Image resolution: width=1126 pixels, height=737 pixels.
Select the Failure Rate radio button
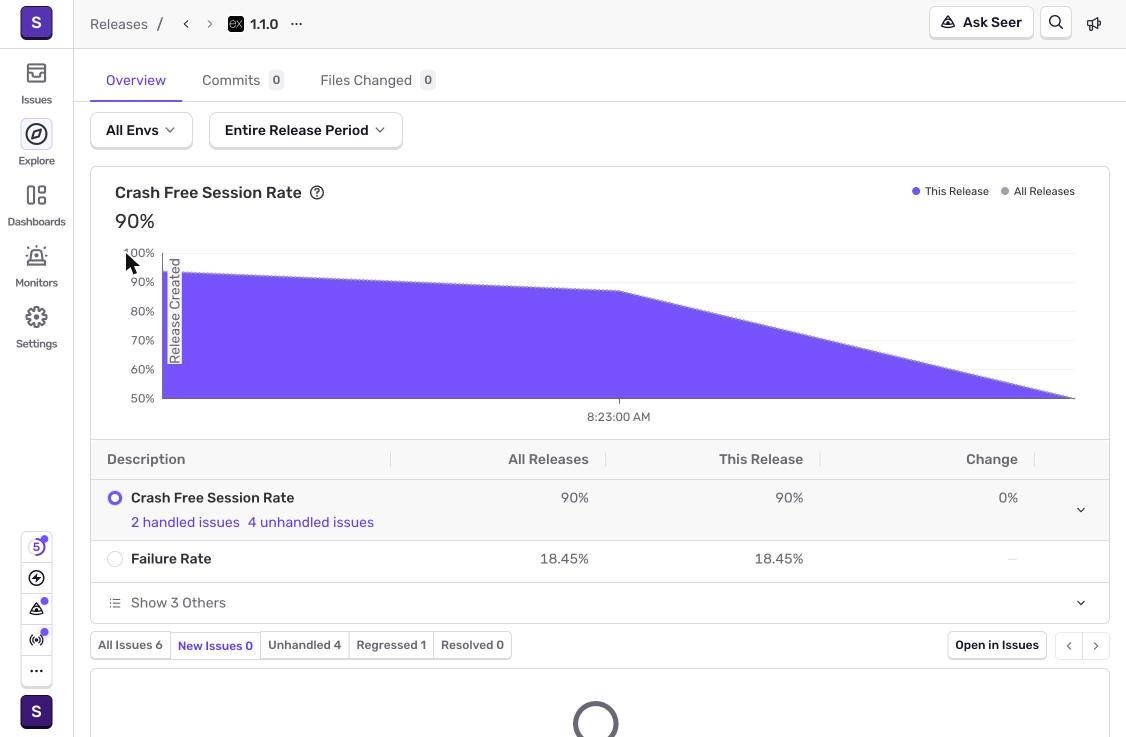(115, 559)
